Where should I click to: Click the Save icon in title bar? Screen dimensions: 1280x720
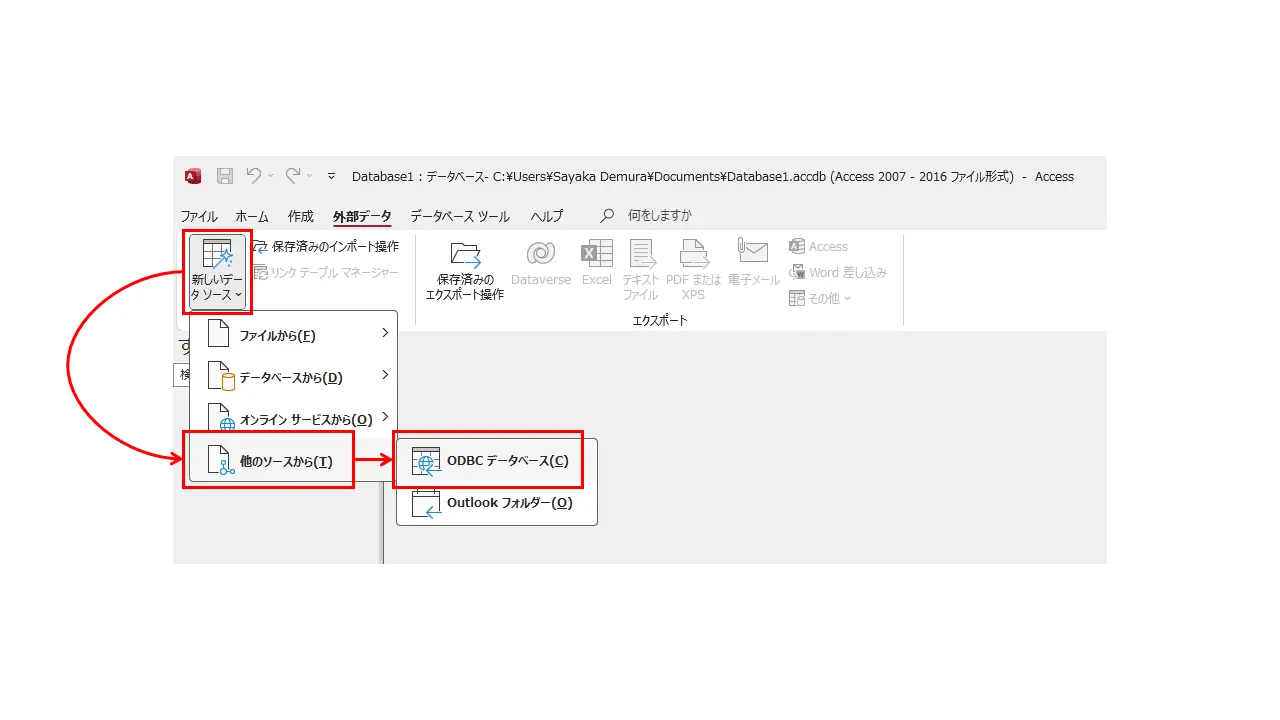tap(225, 176)
